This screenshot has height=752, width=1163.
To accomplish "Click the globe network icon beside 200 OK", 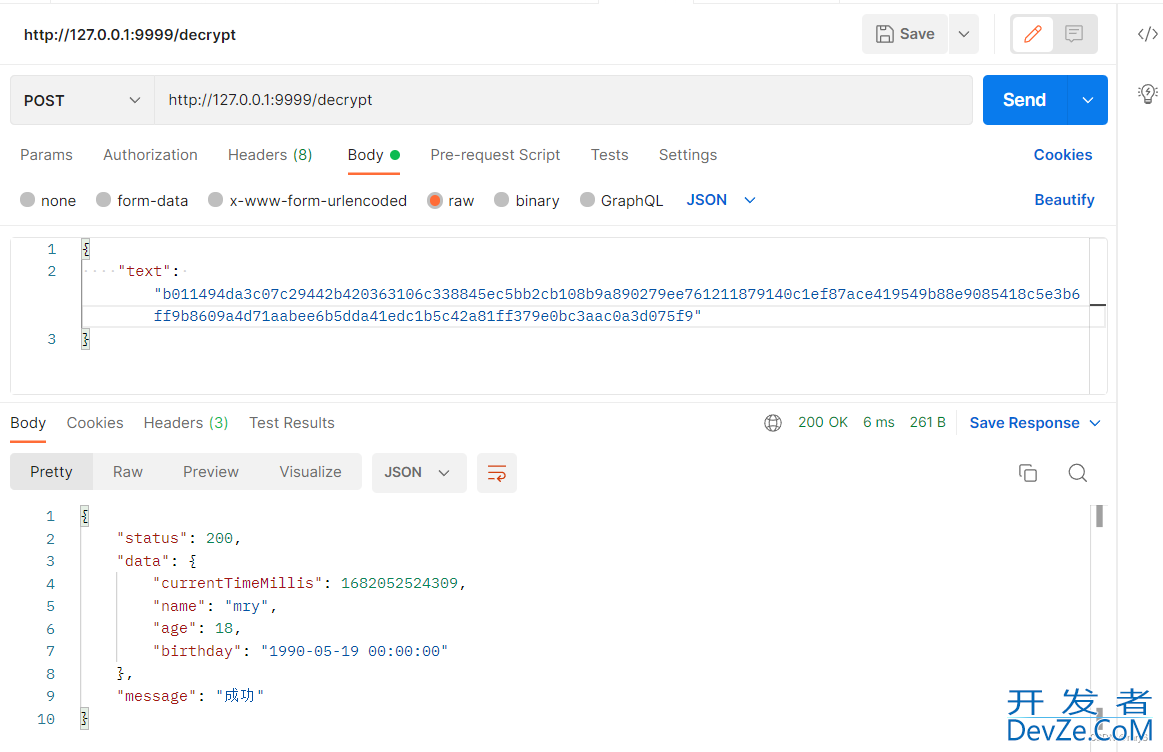I will (773, 423).
